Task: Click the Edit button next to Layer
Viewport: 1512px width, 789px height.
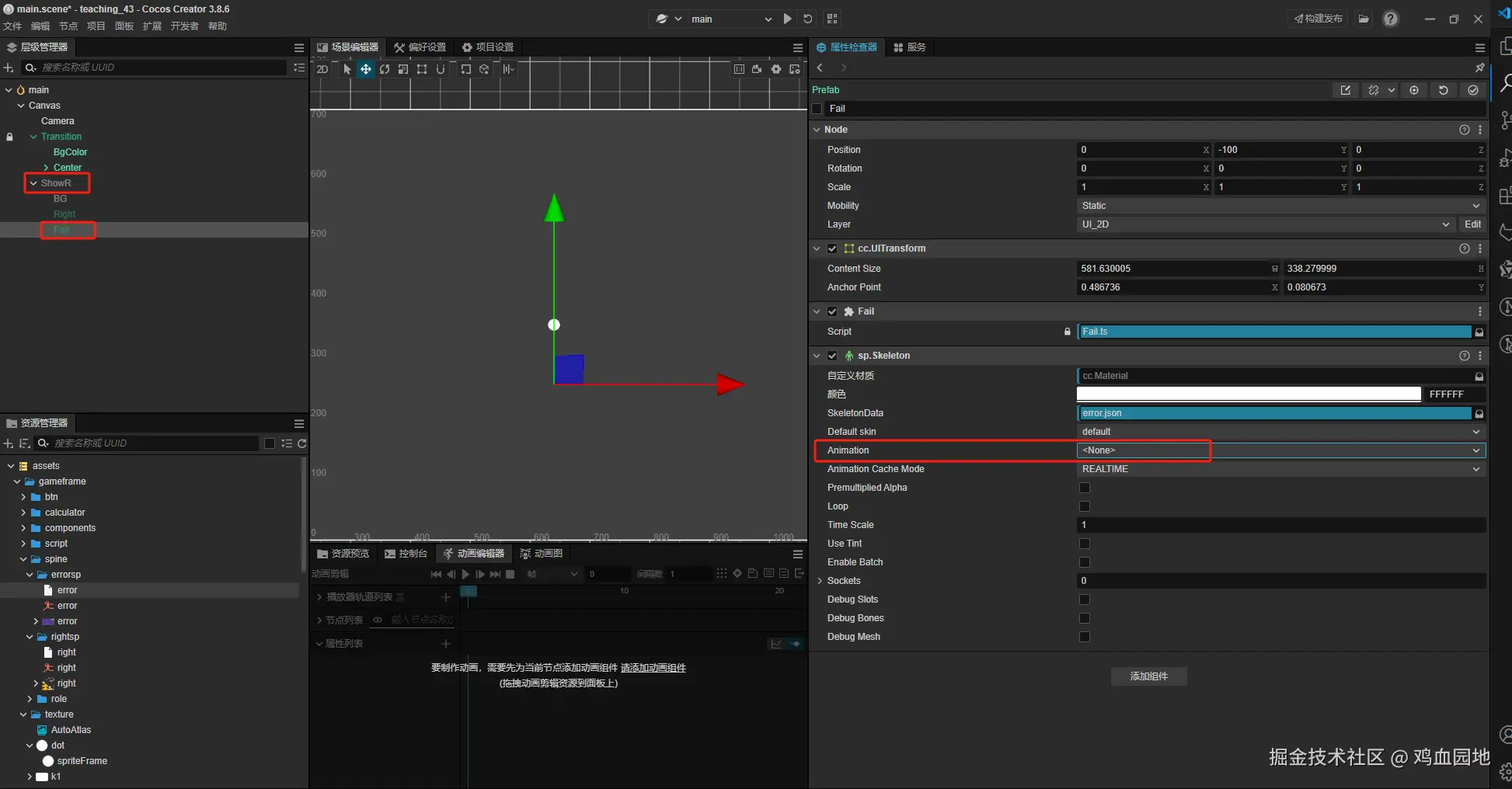Action: click(1472, 224)
